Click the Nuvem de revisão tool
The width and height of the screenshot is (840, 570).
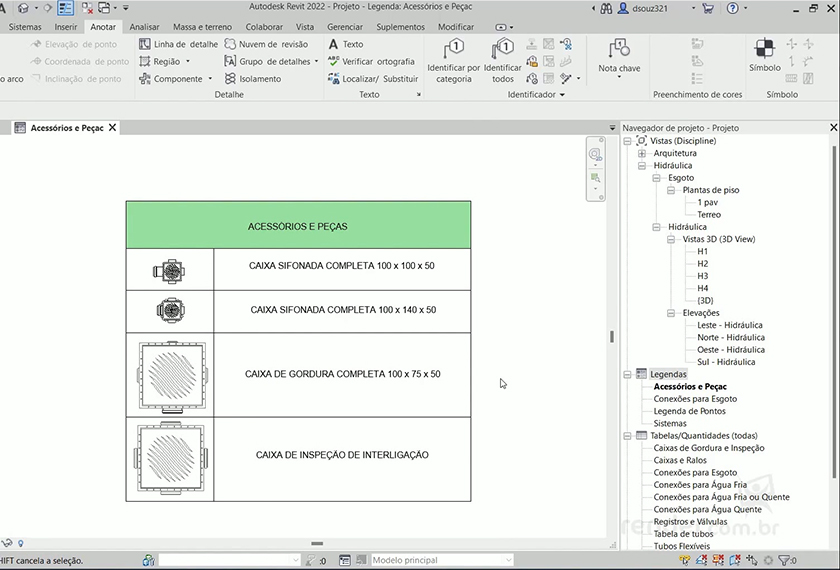pyautogui.click(x=266, y=44)
